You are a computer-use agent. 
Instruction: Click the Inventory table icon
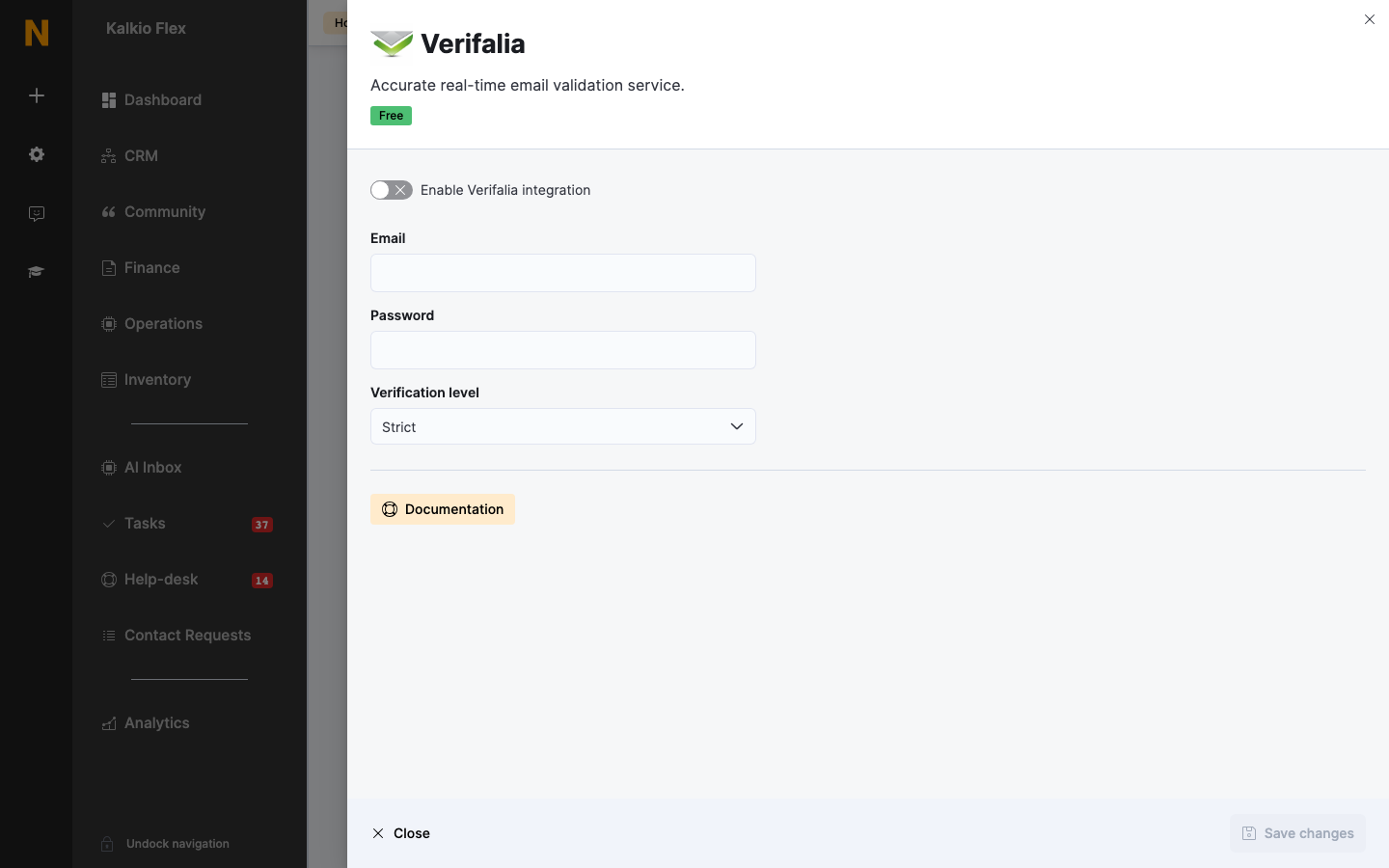pyautogui.click(x=109, y=380)
